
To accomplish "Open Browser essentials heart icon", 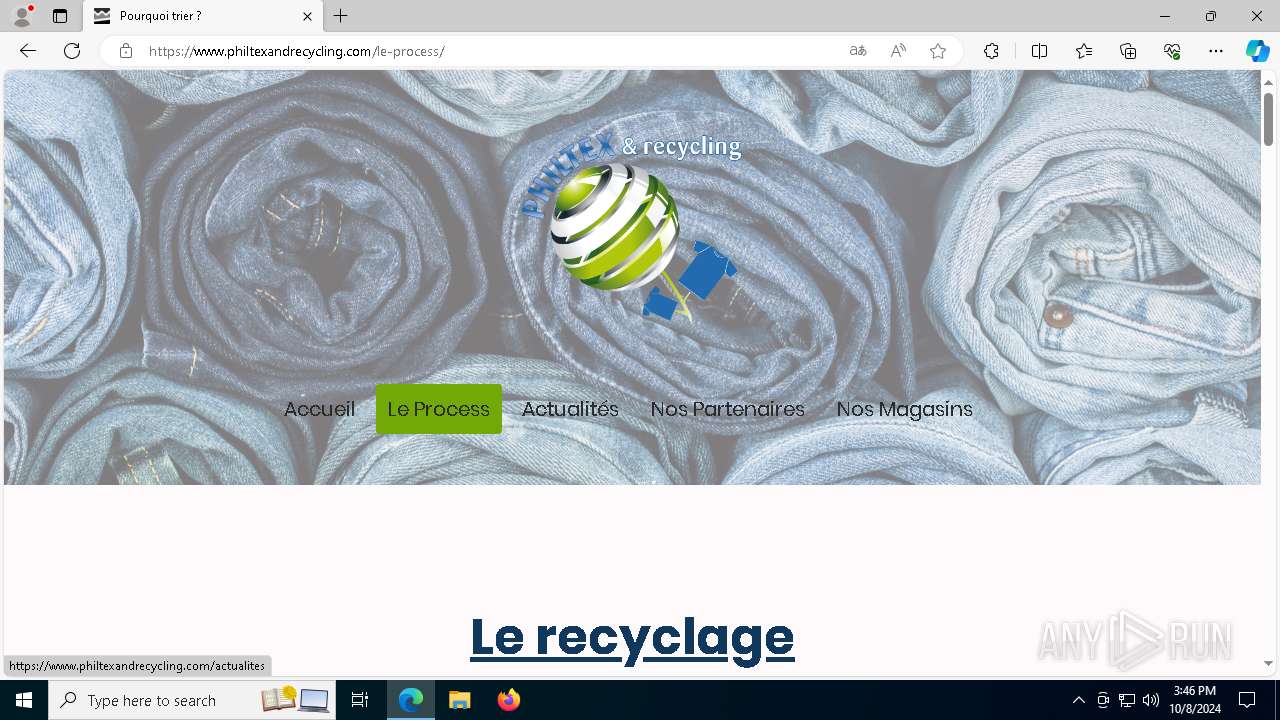I will 1172,51.
